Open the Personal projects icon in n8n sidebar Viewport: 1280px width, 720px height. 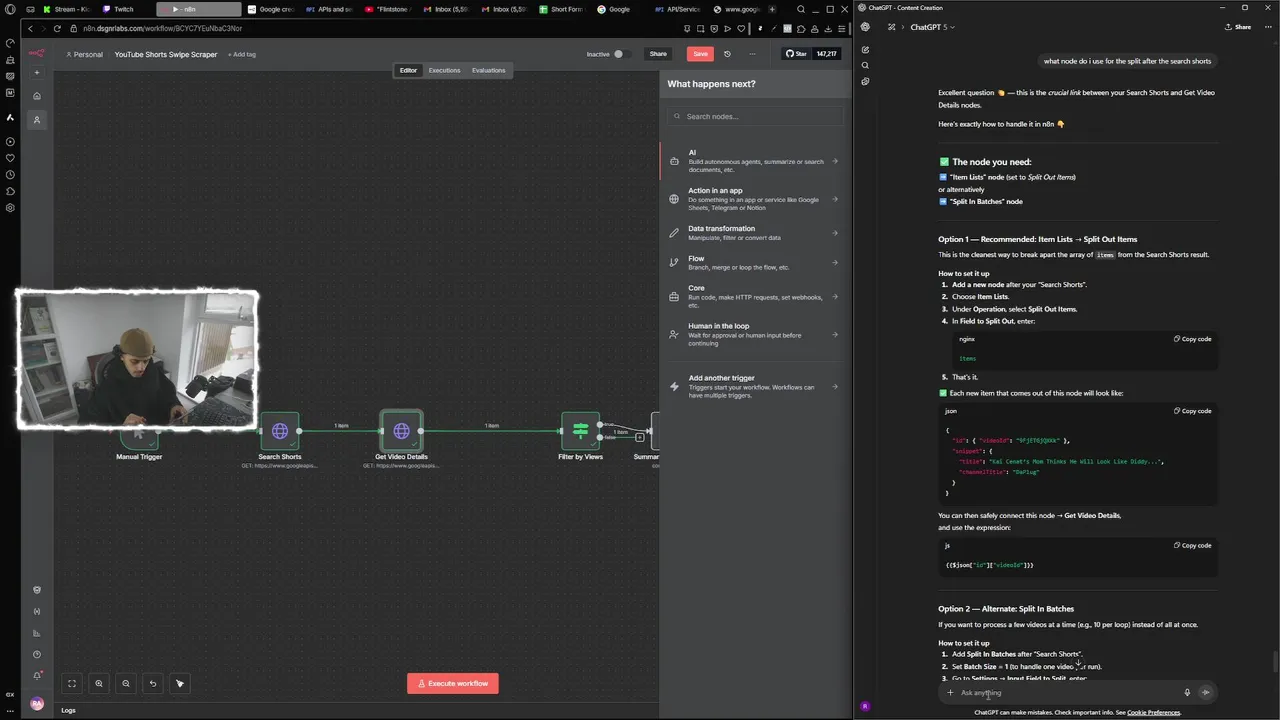click(37, 120)
